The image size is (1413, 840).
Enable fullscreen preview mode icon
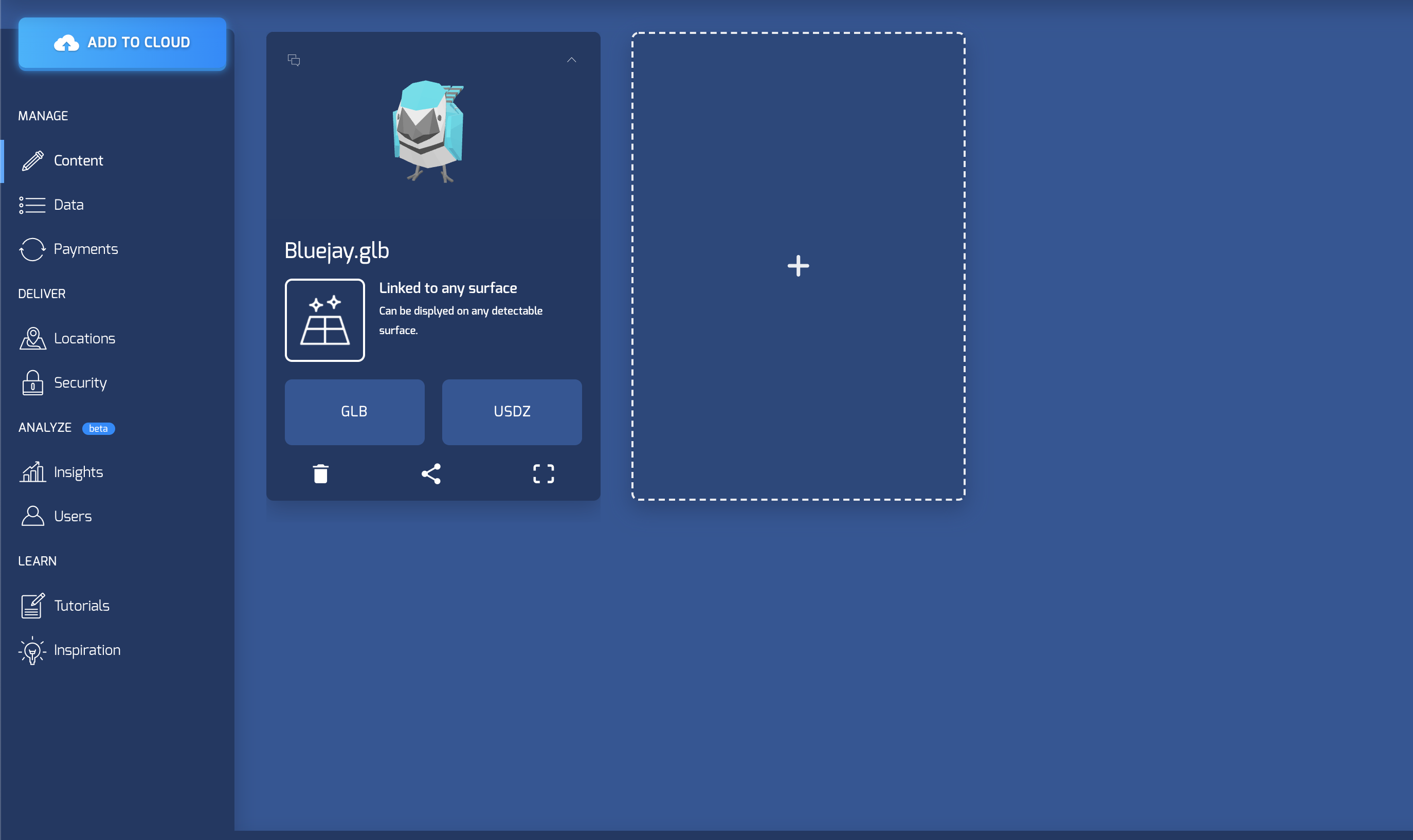click(544, 473)
